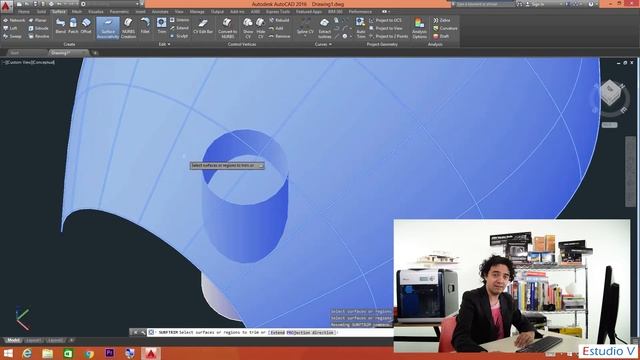Screen dimensions: 640x360
Task: Switch to the Manage ribbon tab
Action: (197, 12)
